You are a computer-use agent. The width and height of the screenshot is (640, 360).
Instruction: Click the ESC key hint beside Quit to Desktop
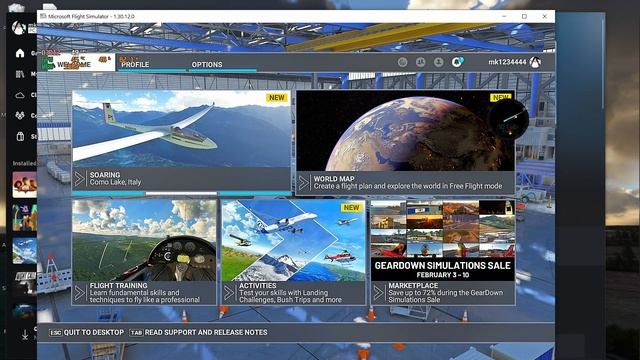click(x=56, y=333)
